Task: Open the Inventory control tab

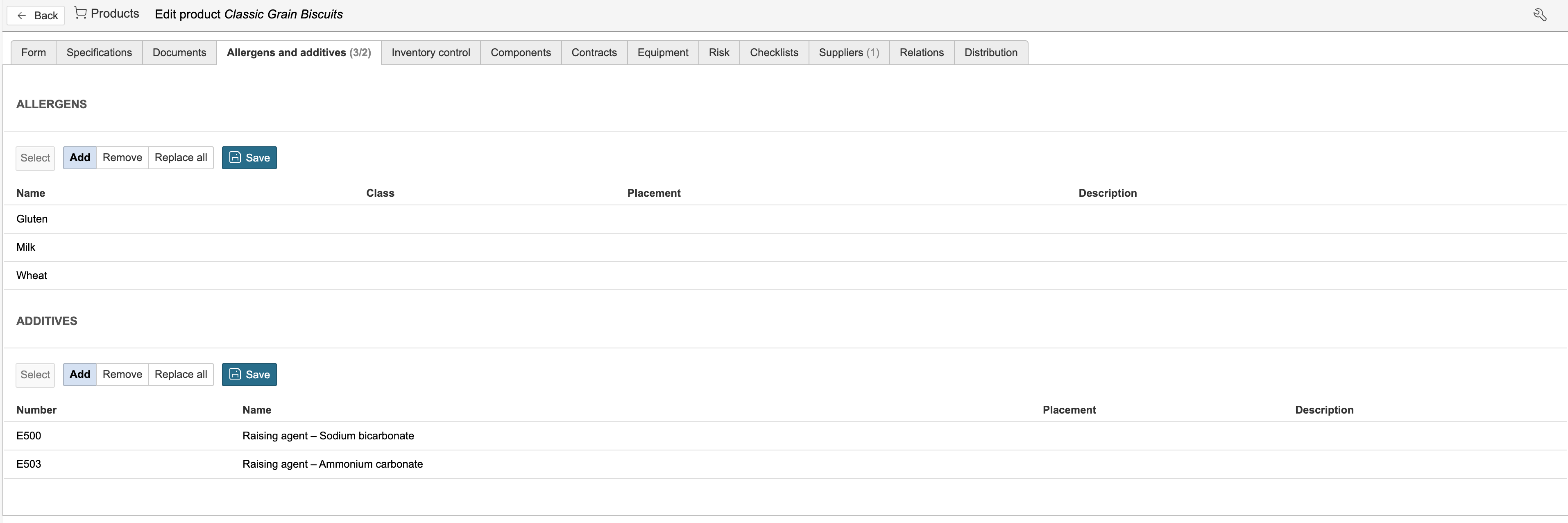Action: point(431,52)
